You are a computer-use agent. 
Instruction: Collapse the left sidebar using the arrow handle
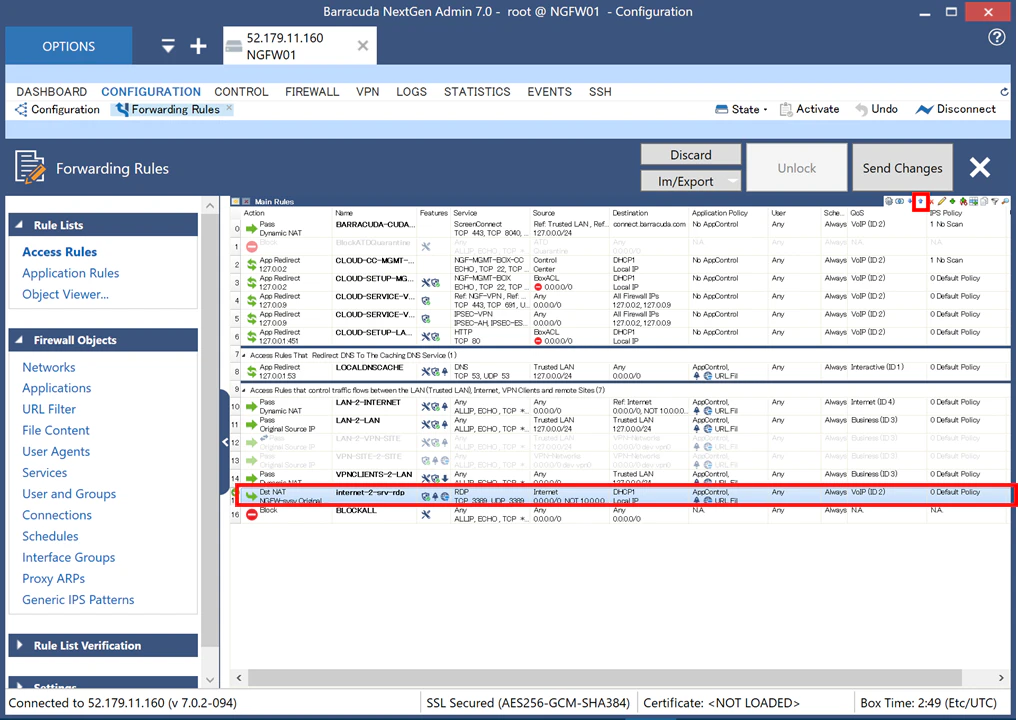(x=225, y=442)
